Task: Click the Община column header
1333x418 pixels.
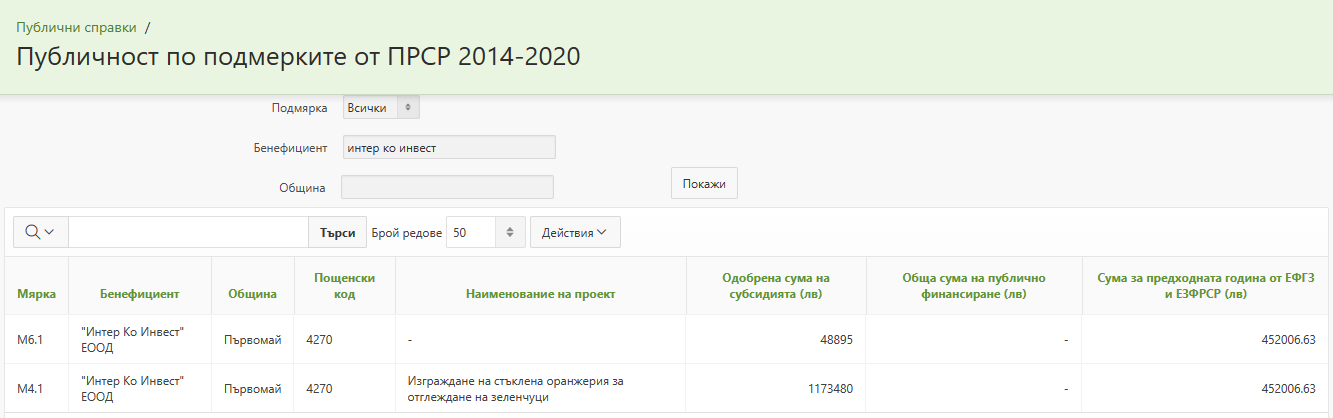Action: (252, 294)
